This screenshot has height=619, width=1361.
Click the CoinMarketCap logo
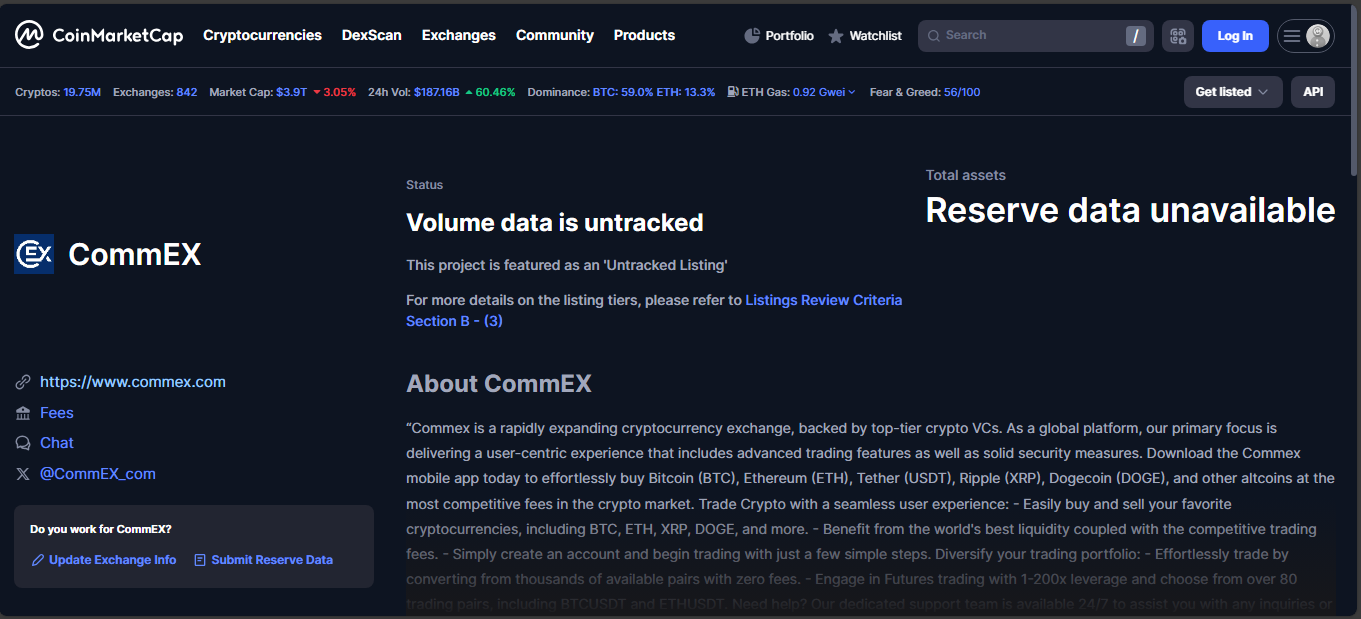pos(99,35)
